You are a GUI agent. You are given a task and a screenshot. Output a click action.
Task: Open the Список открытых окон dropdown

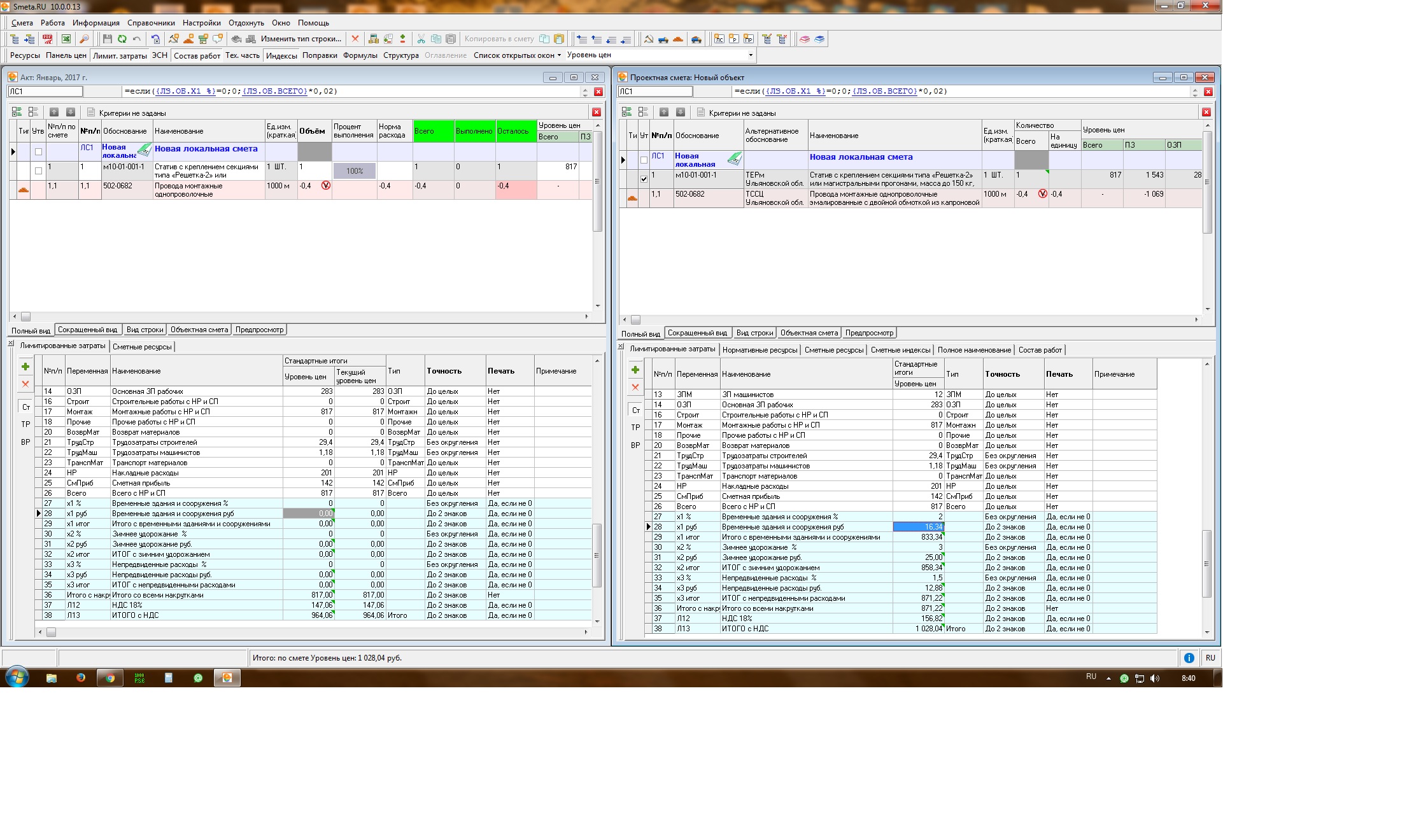(x=517, y=55)
